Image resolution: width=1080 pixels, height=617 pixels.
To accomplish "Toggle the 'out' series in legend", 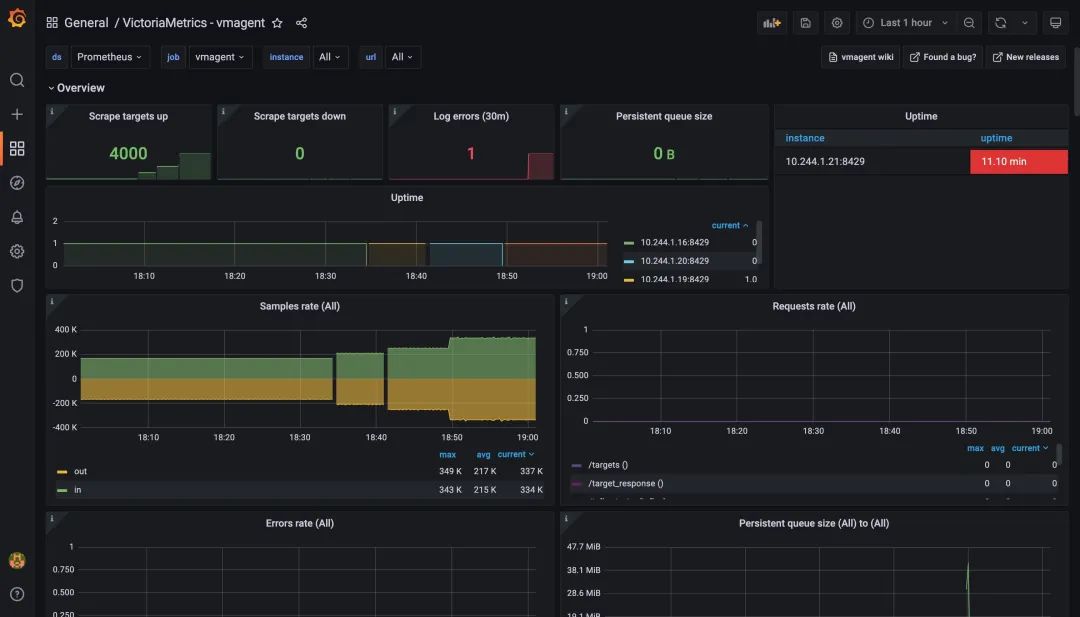I will pos(81,471).
